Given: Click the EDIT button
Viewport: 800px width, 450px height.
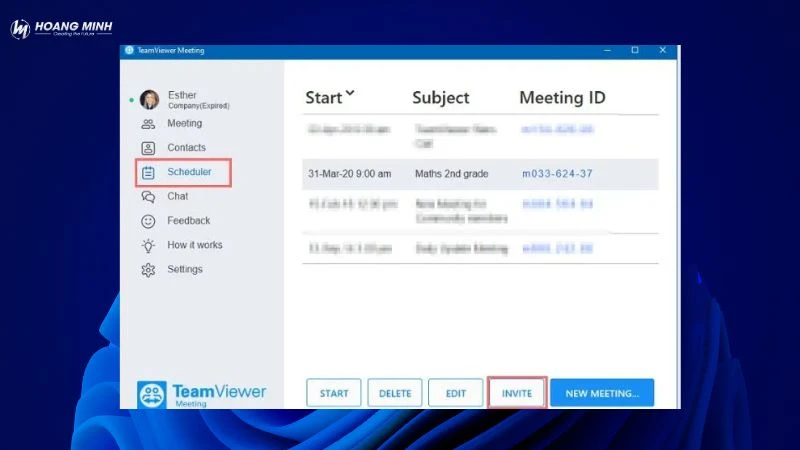Looking at the screenshot, I should (456, 393).
